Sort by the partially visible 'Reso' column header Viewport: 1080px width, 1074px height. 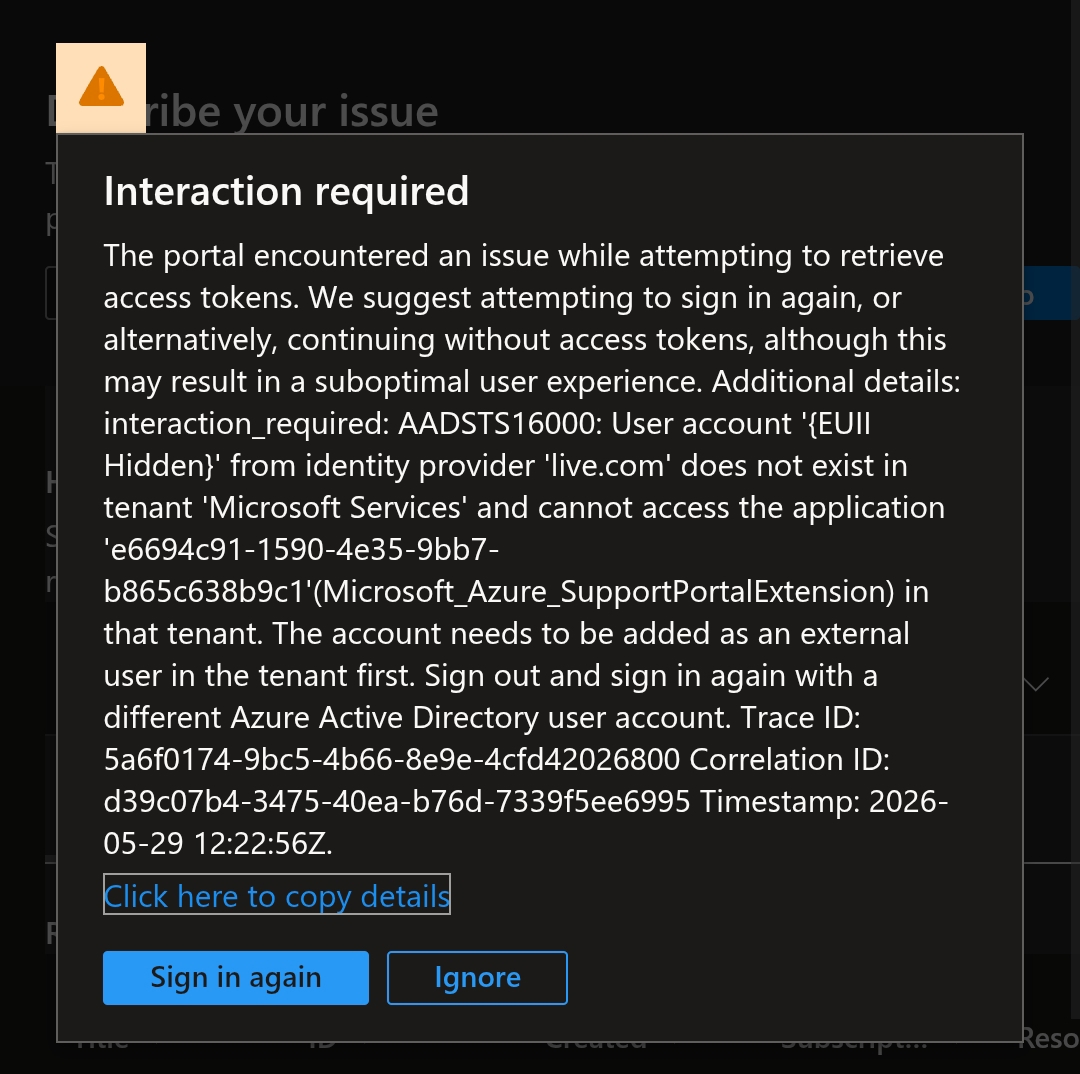click(1049, 1037)
